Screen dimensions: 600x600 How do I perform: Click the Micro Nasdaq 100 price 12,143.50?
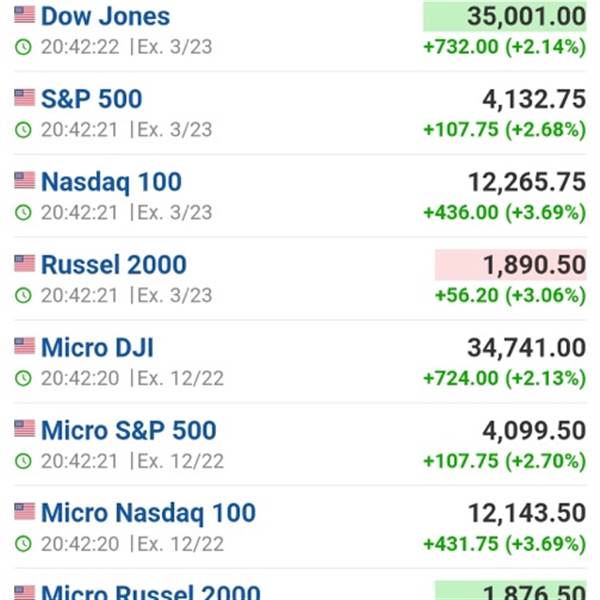click(x=527, y=513)
